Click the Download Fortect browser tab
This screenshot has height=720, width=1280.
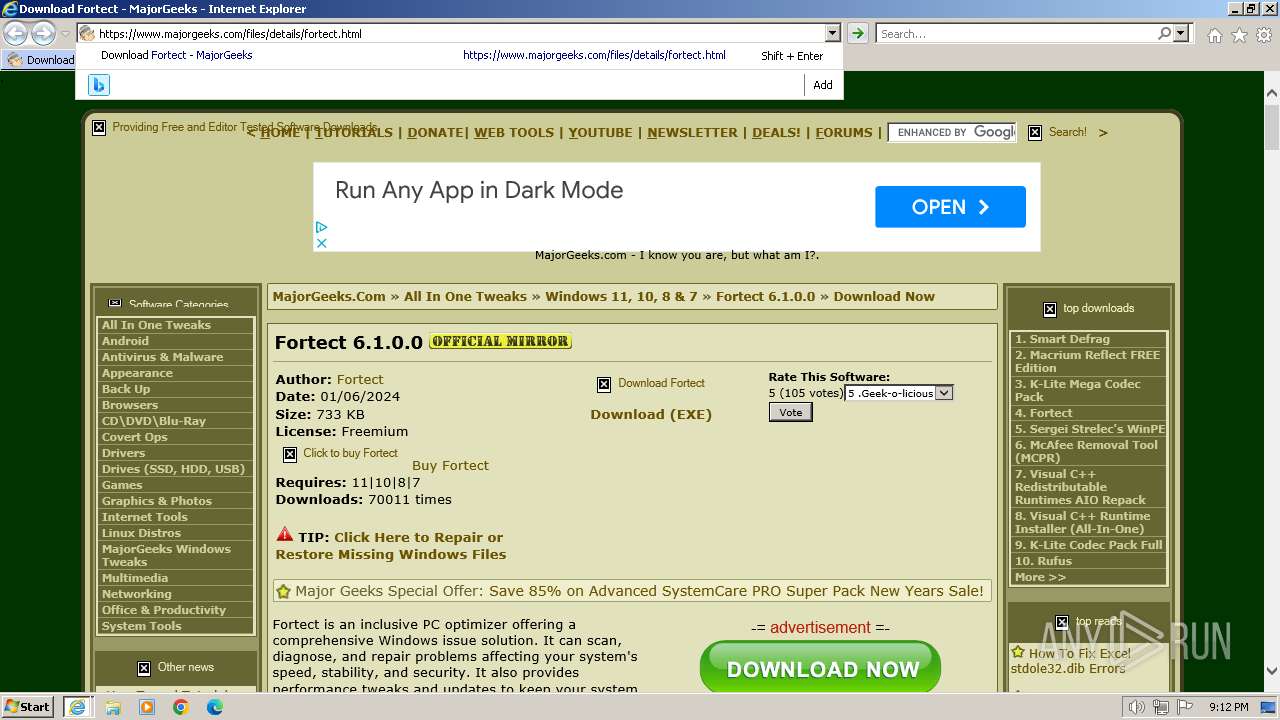(40, 60)
